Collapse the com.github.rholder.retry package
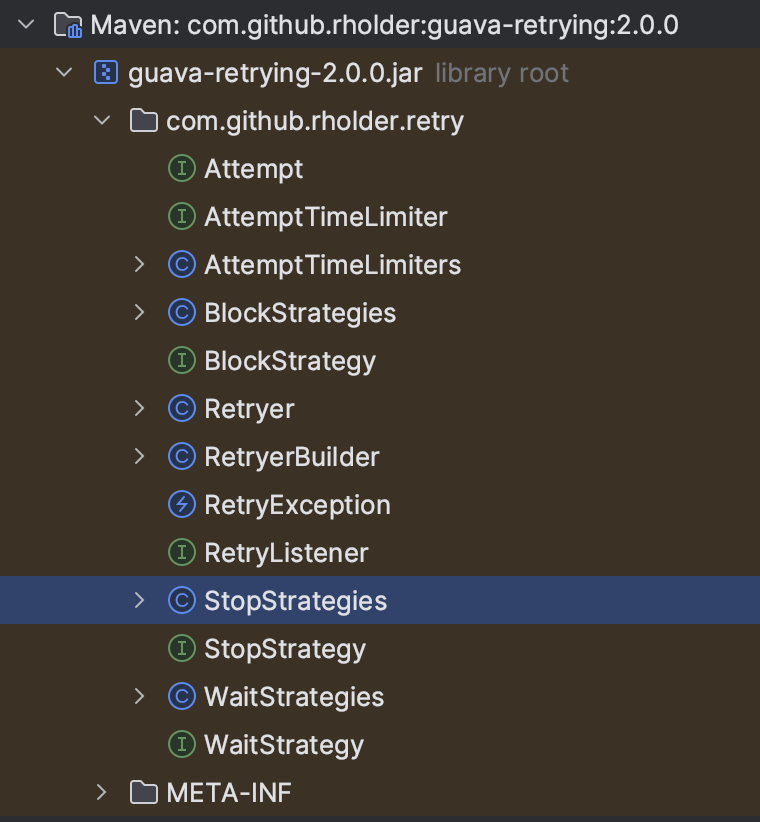 point(102,121)
